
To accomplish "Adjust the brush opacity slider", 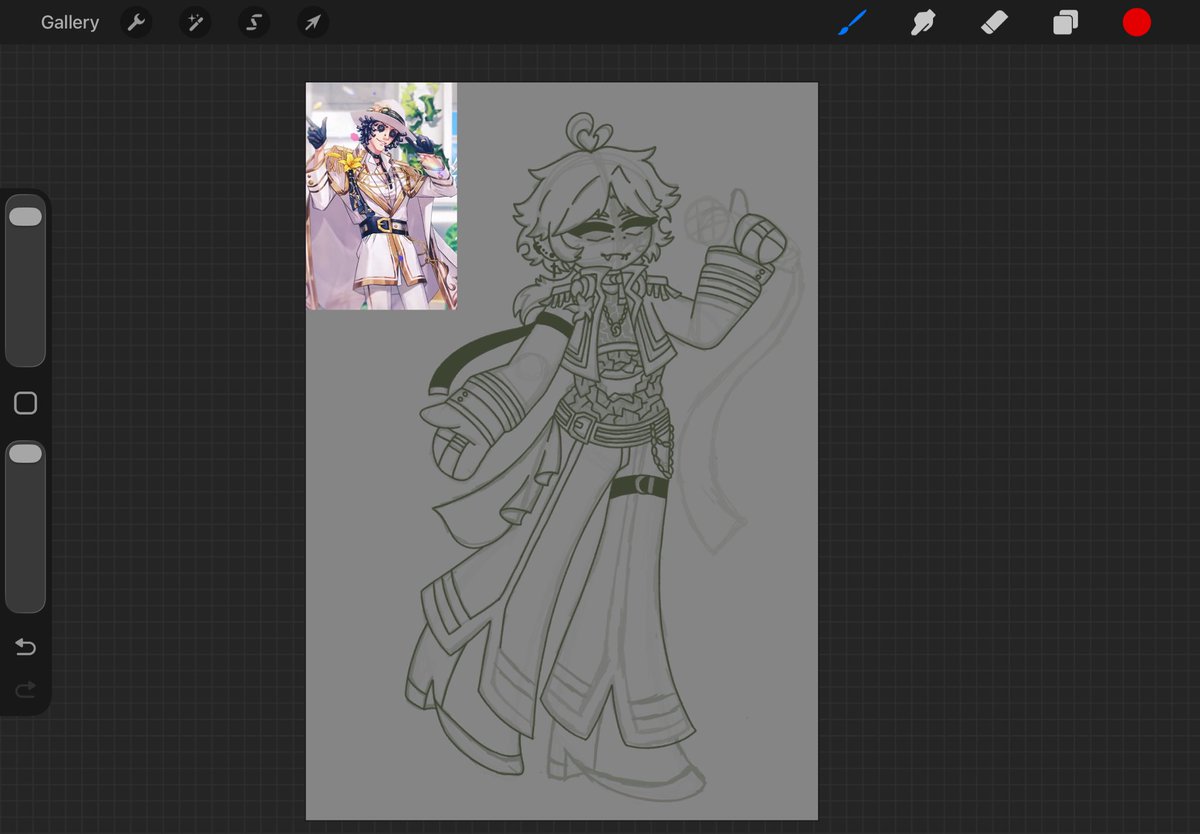I will click(x=25, y=526).
